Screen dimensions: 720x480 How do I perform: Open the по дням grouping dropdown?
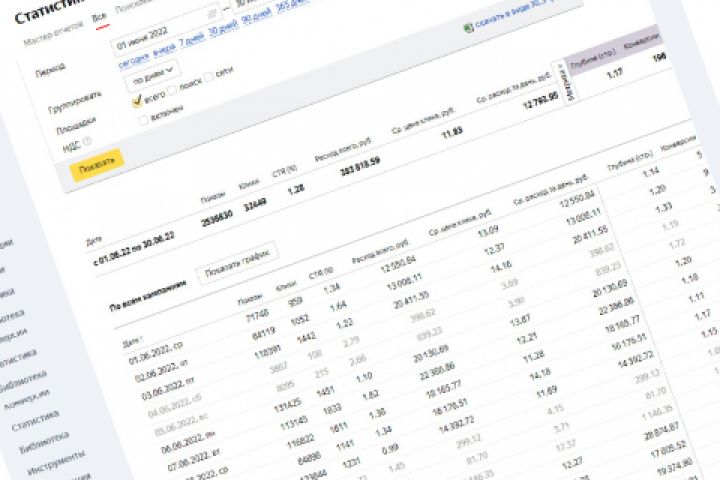pyautogui.click(x=153, y=76)
